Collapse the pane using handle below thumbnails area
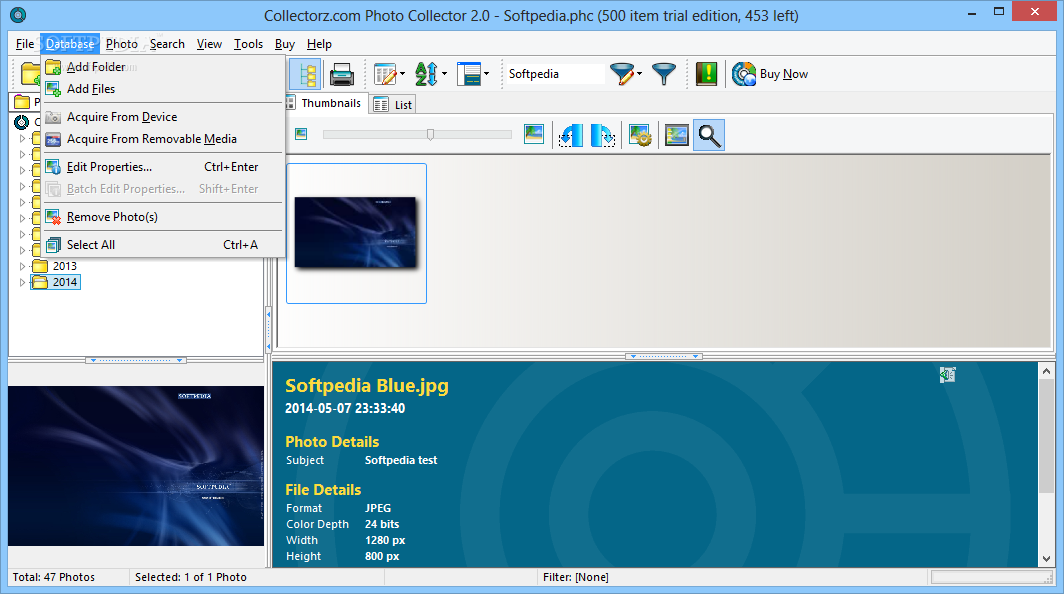The height and width of the screenshot is (594, 1064). (664, 356)
